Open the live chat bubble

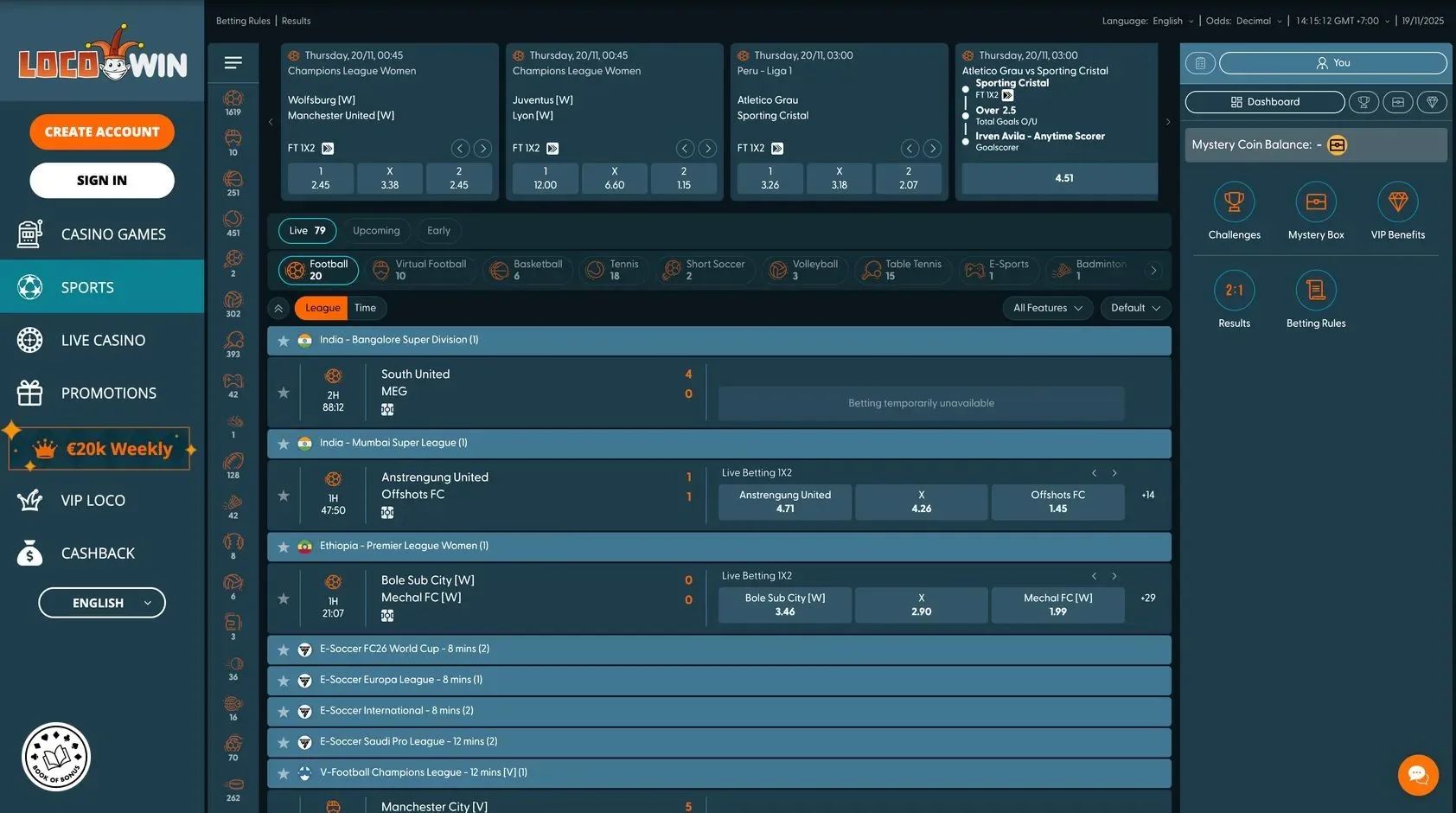click(1418, 774)
